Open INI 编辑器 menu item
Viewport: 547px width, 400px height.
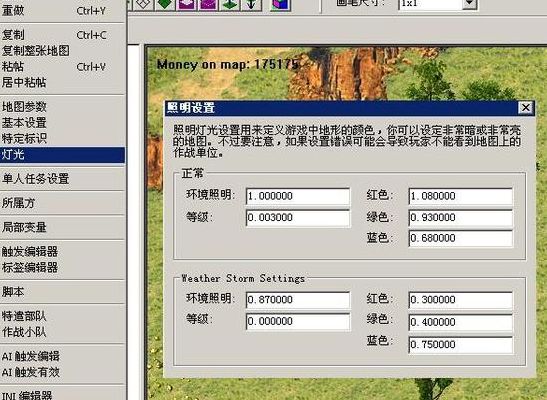point(62,395)
